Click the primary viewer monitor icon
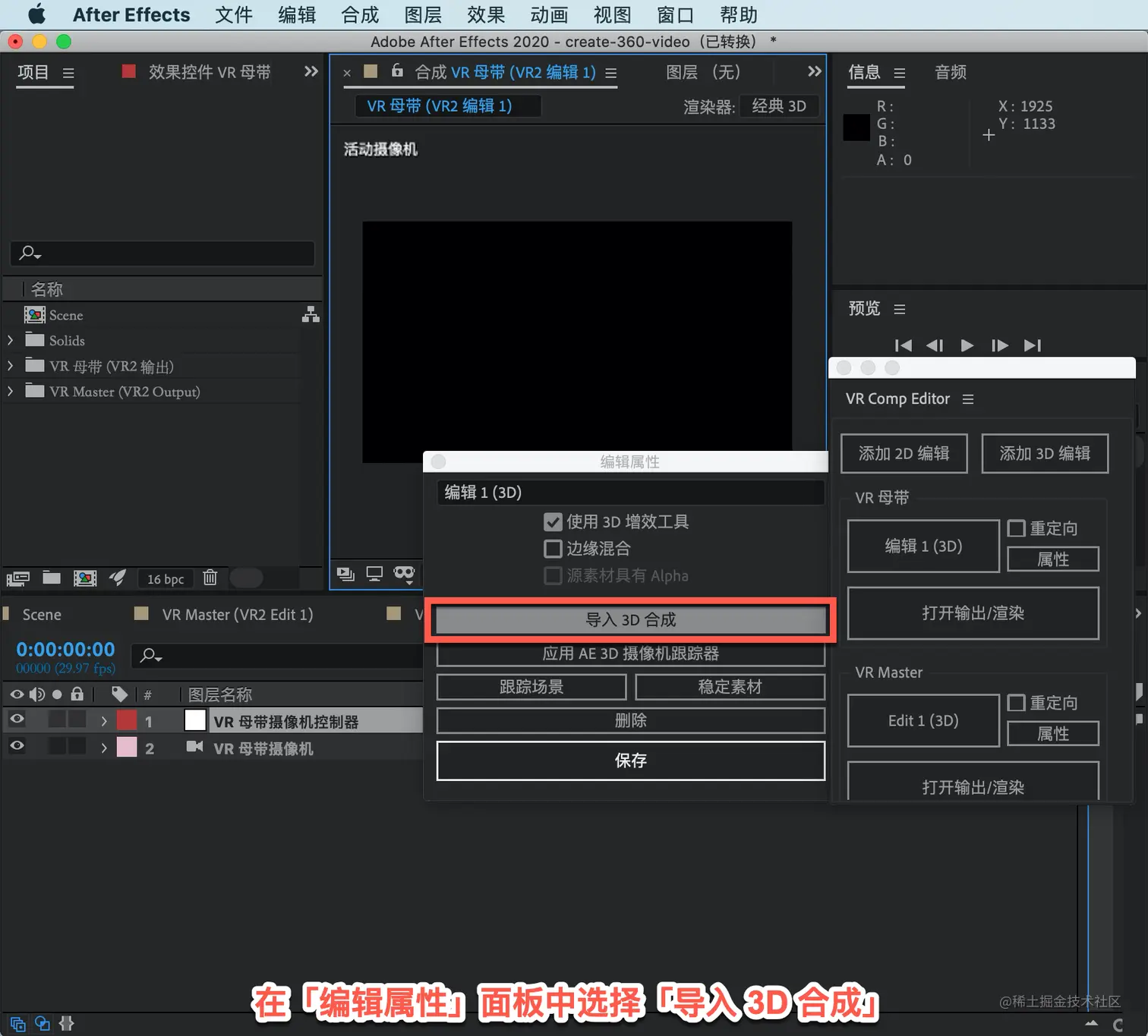The image size is (1148, 1036). point(374,574)
